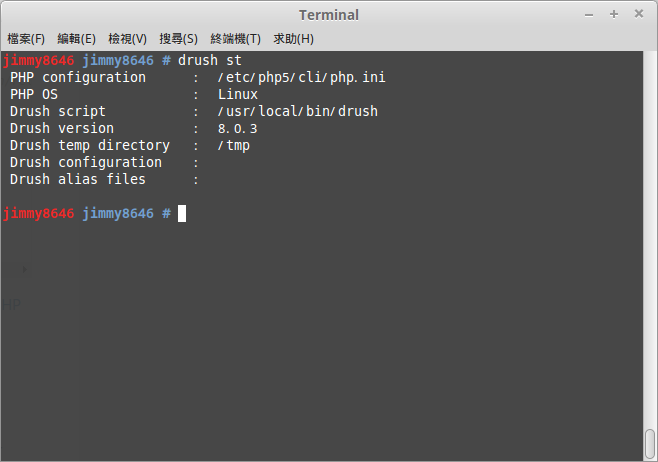This screenshot has height=462, width=658.
Task: Click the Drush version 8.0.3 value
Action: [238, 128]
